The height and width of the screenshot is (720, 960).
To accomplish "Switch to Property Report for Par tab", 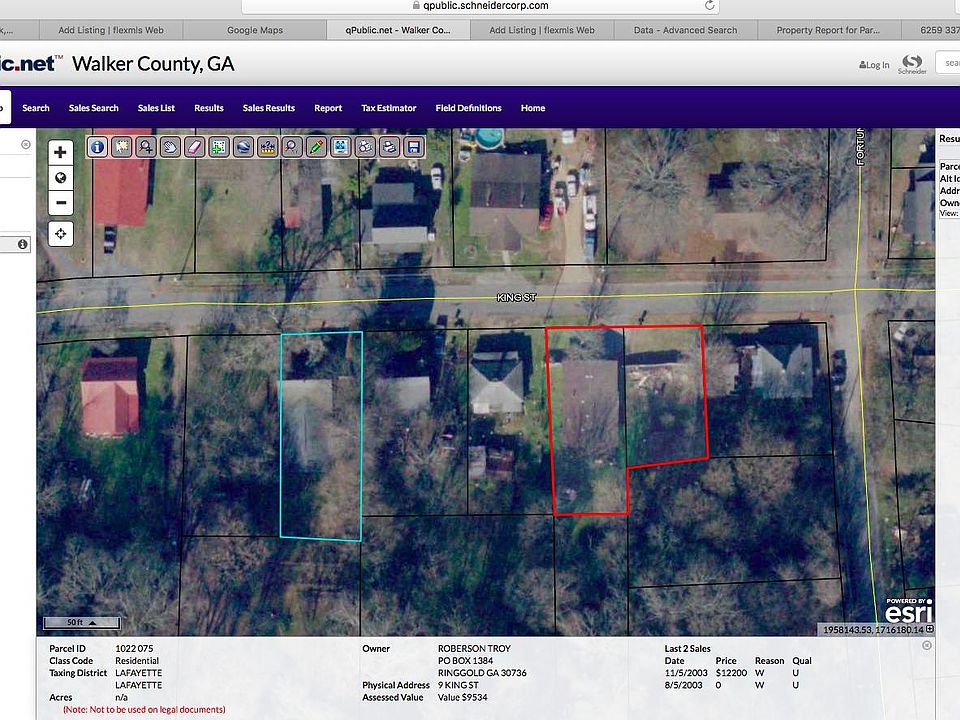I will (828, 30).
